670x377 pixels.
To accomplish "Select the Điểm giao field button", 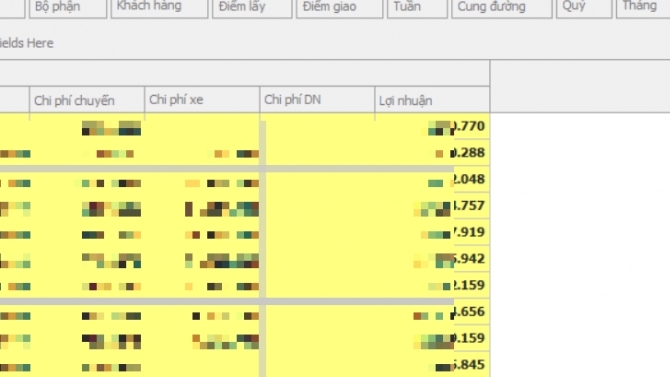I will click(340, 9).
